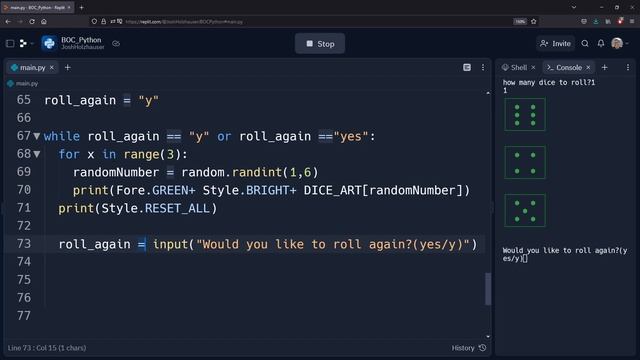Click the randint call on line 69
The width and height of the screenshot is (640, 360).
(275, 172)
